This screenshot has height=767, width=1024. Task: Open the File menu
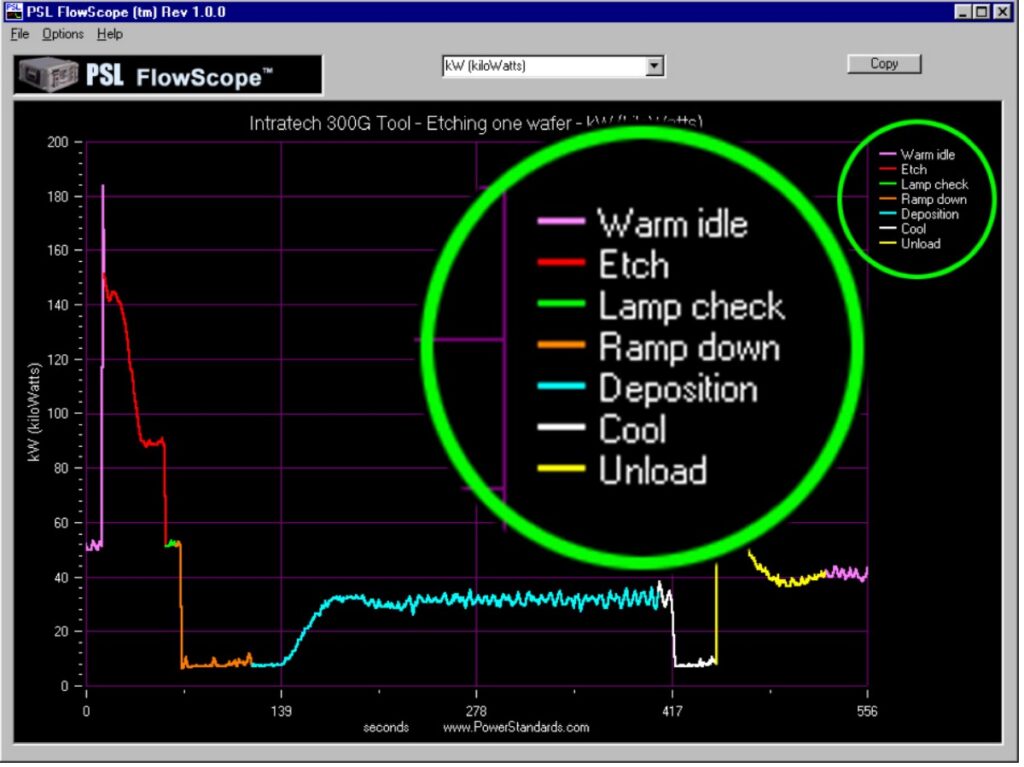click(x=20, y=34)
